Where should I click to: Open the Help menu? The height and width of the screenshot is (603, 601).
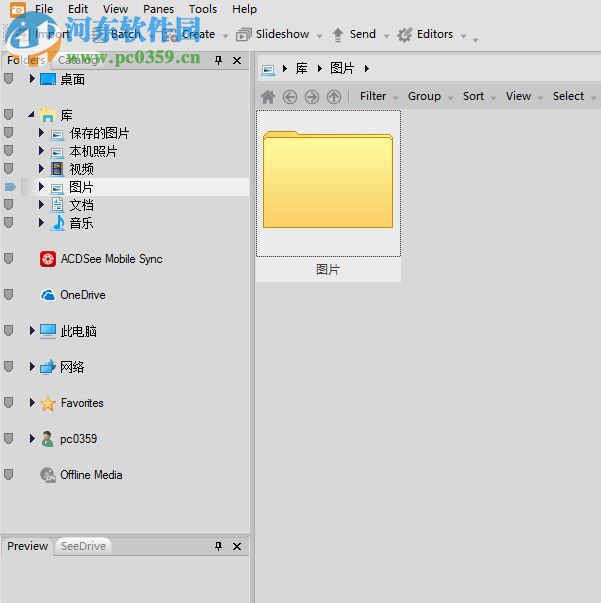click(x=244, y=9)
